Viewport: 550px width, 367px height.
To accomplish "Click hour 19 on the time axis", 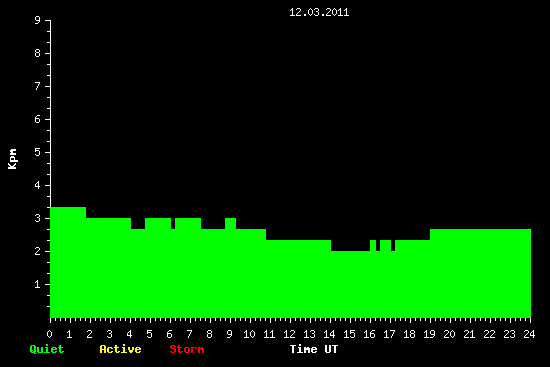I will click(429, 334).
